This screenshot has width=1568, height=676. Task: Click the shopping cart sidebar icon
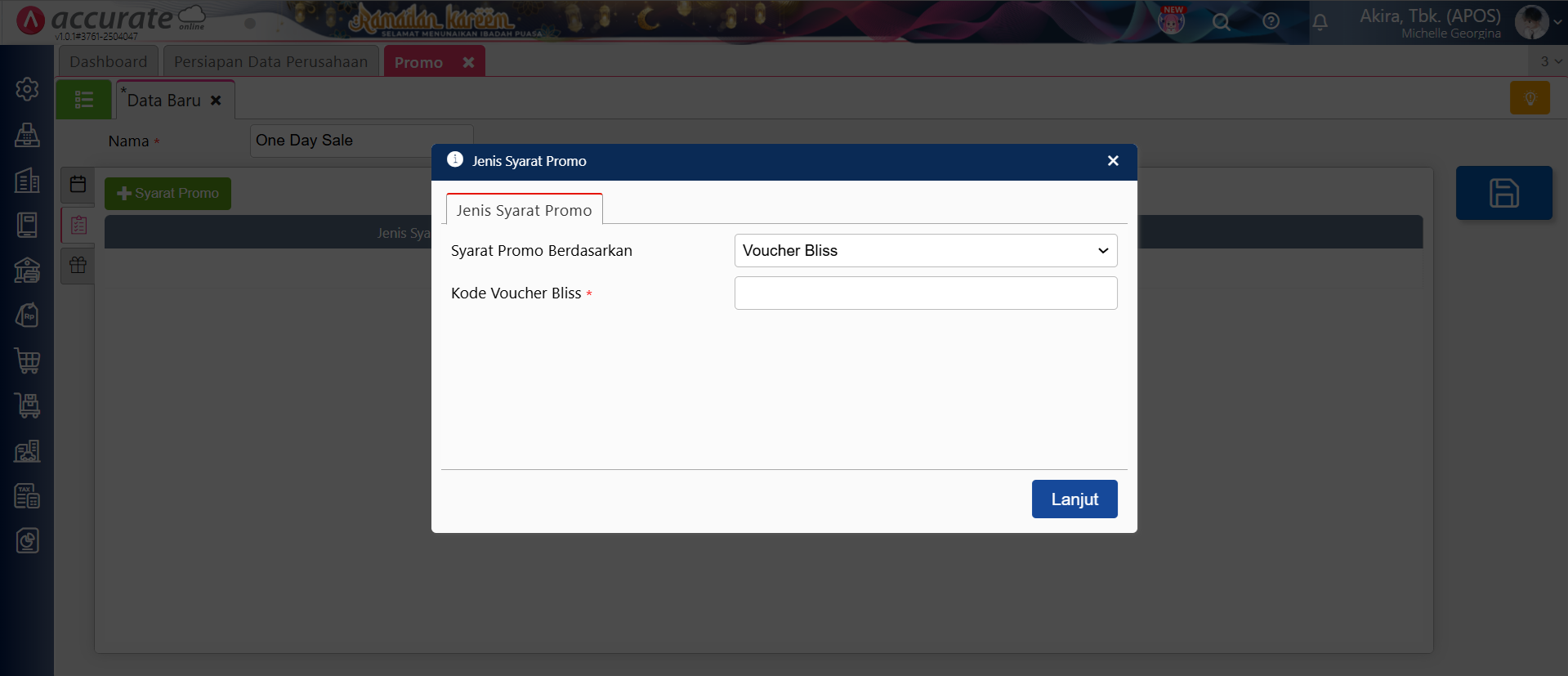[27, 360]
